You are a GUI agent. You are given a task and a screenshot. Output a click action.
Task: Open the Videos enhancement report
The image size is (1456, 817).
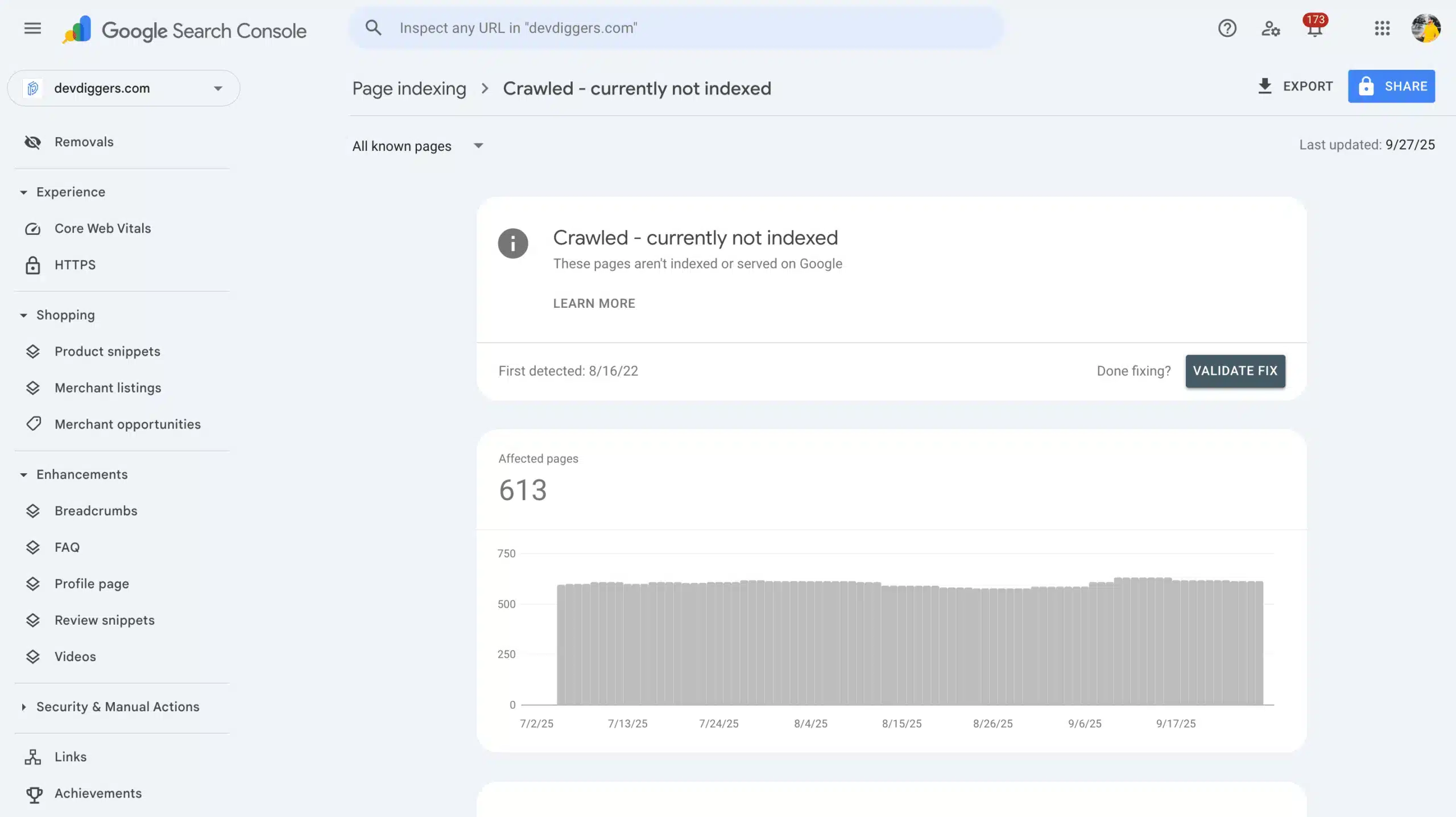click(x=75, y=657)
